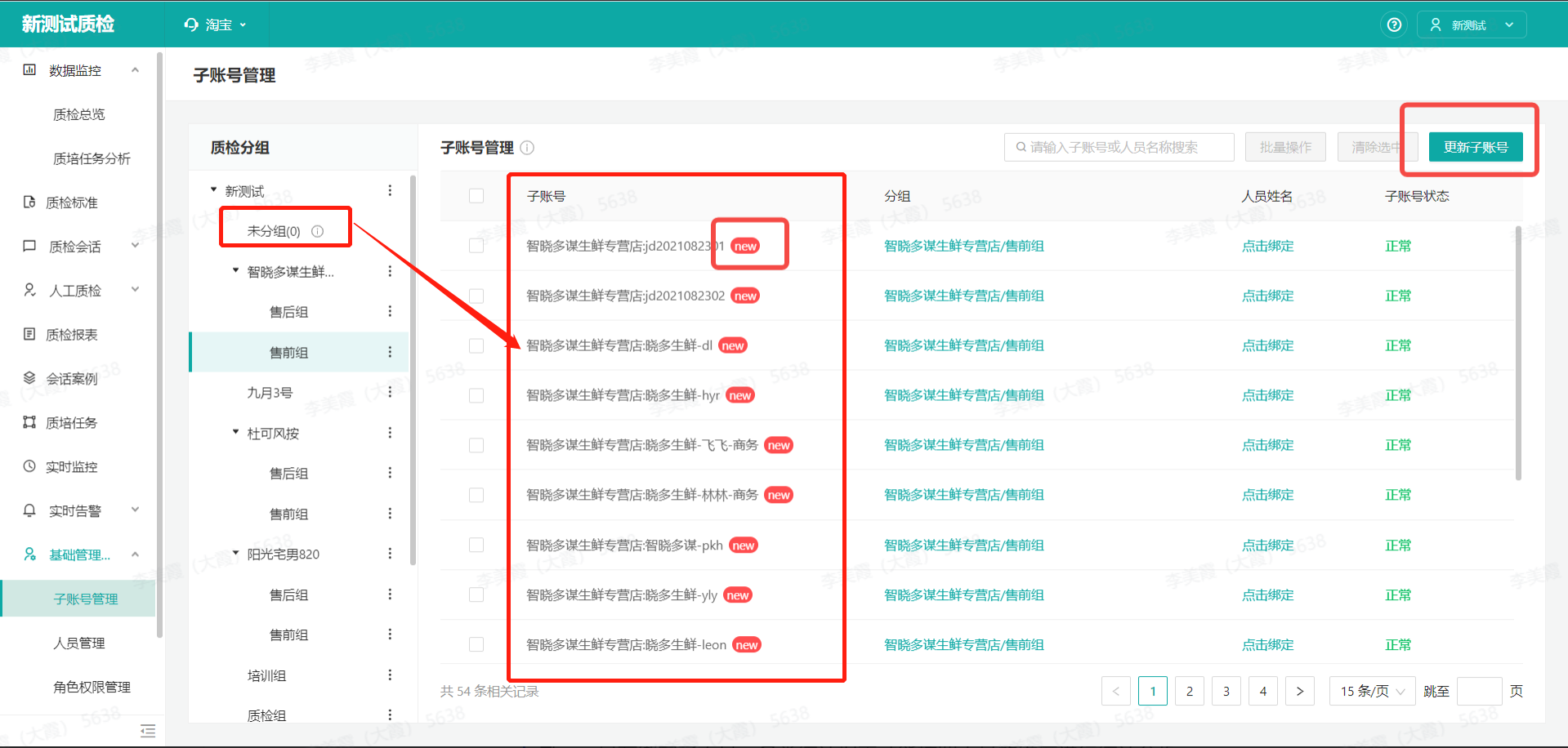Screen dimensions: 1568x748
Task: Check the box for 晓多生鲜-yly row
Action: [x=476, y=594]
